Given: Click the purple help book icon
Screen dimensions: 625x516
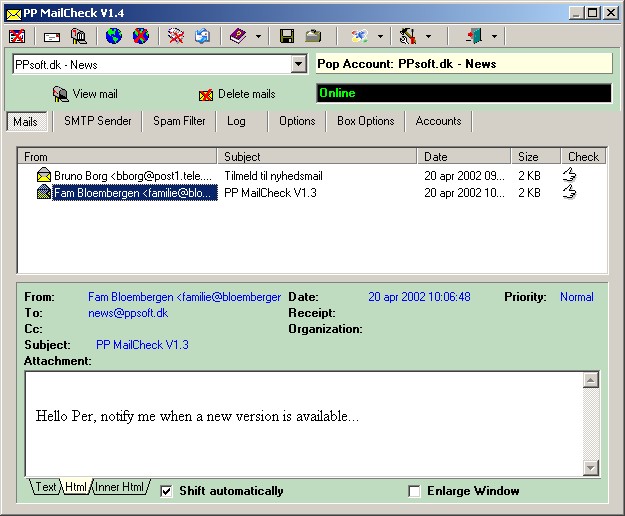Looking at the screenshot, I should tap(238, 36).
